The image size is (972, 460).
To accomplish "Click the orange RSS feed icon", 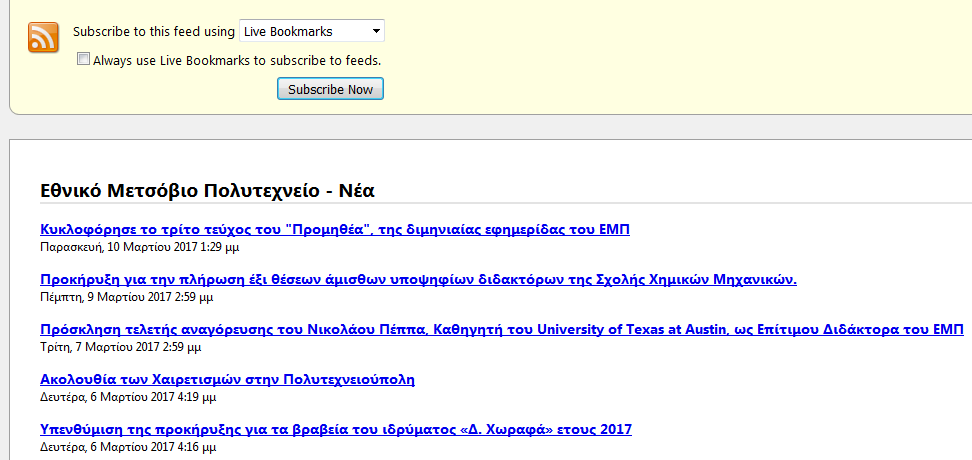I will point(43,37).
